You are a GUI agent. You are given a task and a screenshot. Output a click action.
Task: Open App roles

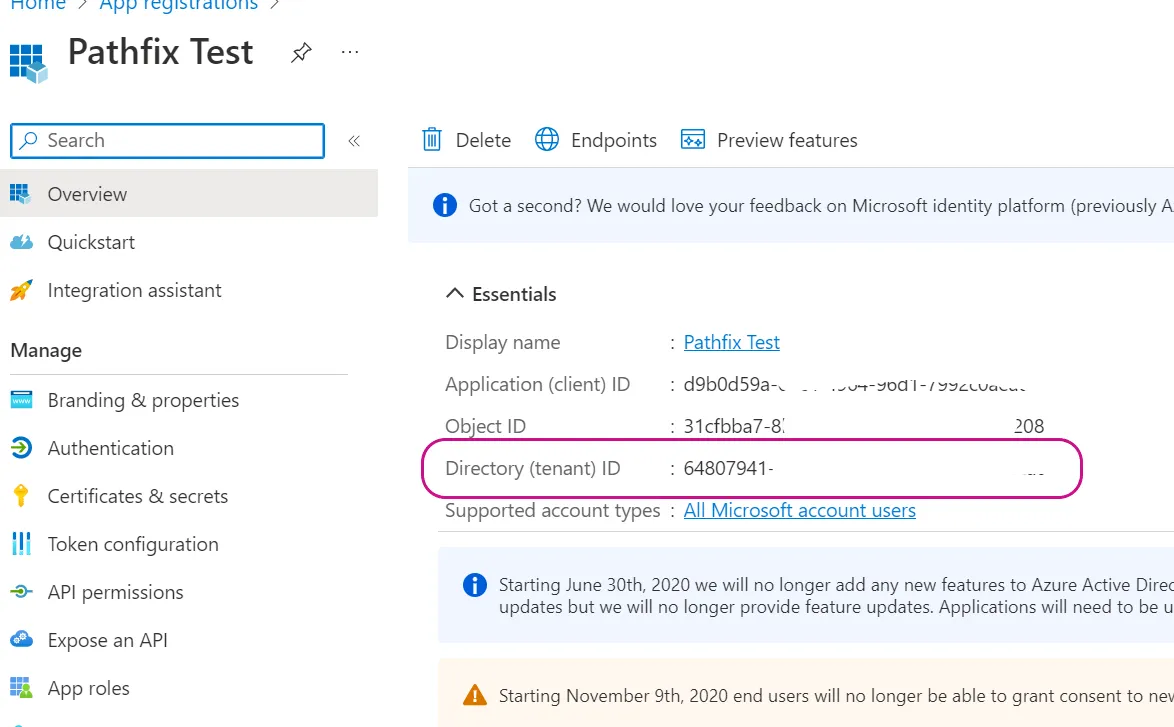88,688
